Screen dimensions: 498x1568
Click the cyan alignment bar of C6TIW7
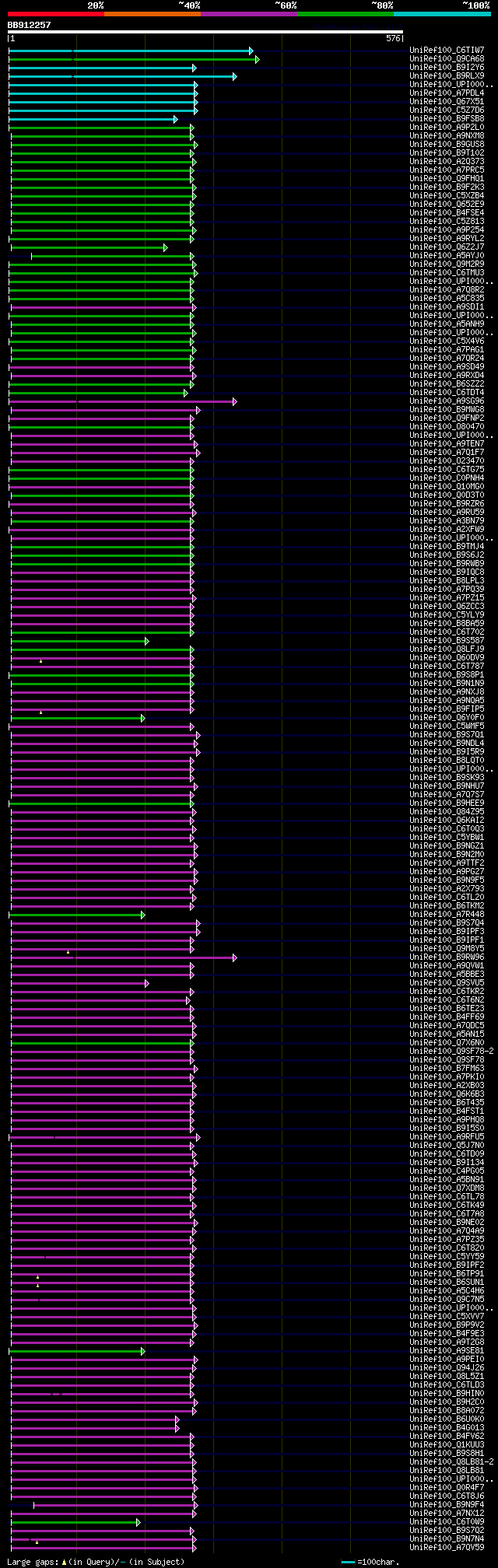click(x=131, y=51)
